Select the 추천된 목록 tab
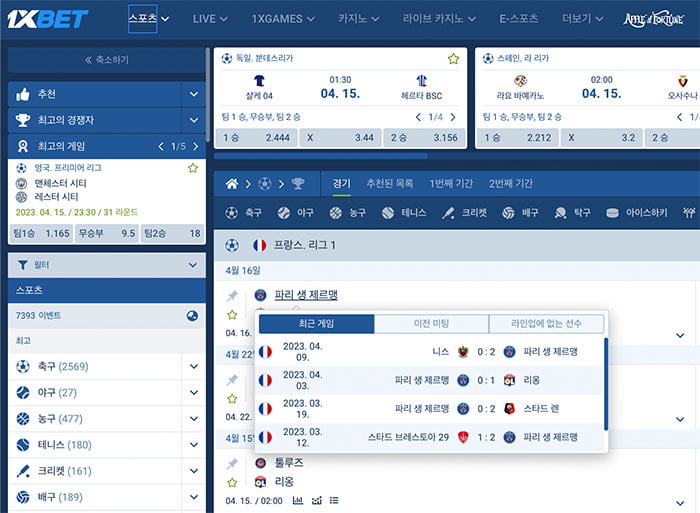The width and height of the screenshot is (700, 513). point(390,184)
